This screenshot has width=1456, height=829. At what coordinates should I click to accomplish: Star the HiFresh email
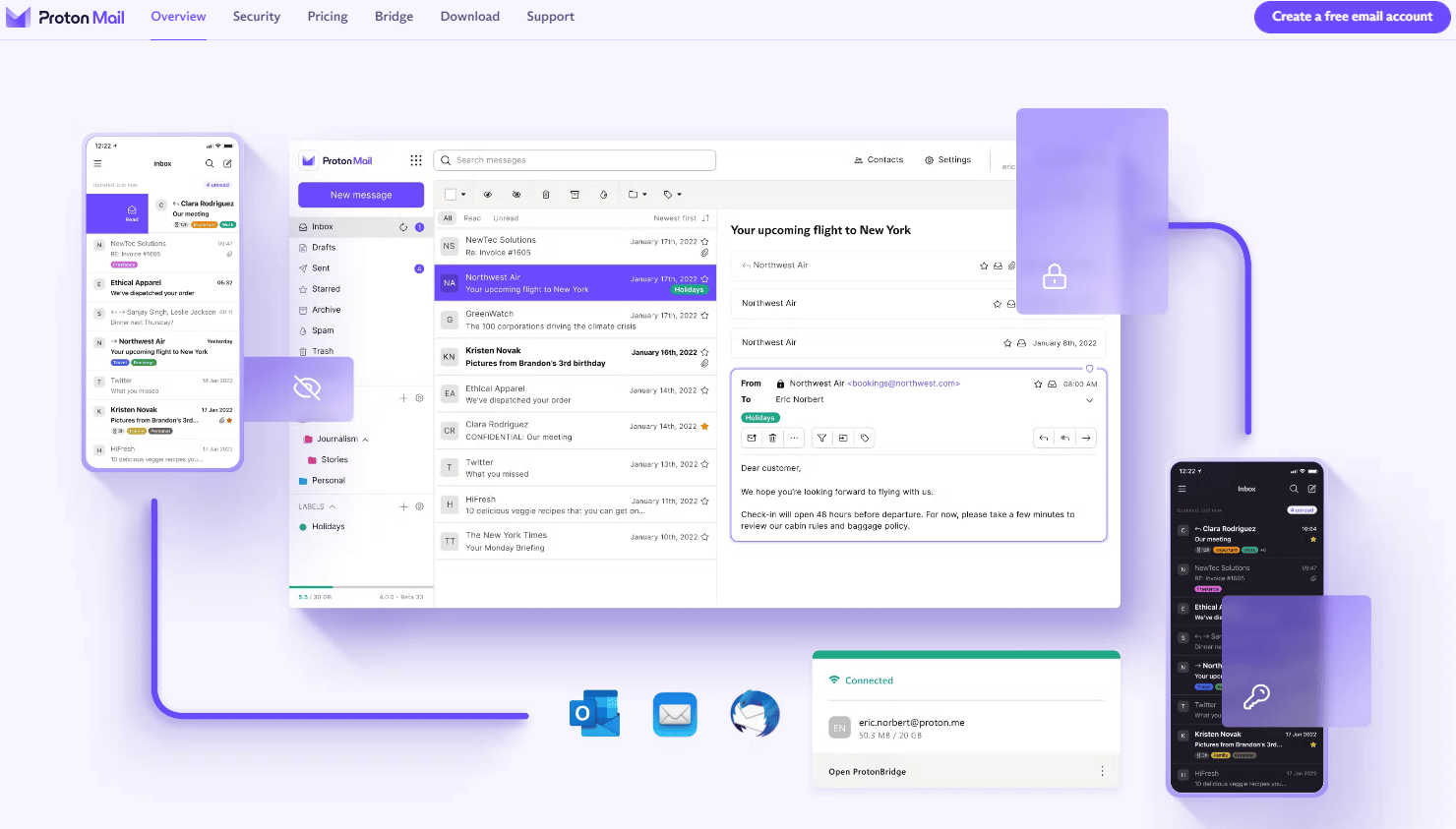704,501
